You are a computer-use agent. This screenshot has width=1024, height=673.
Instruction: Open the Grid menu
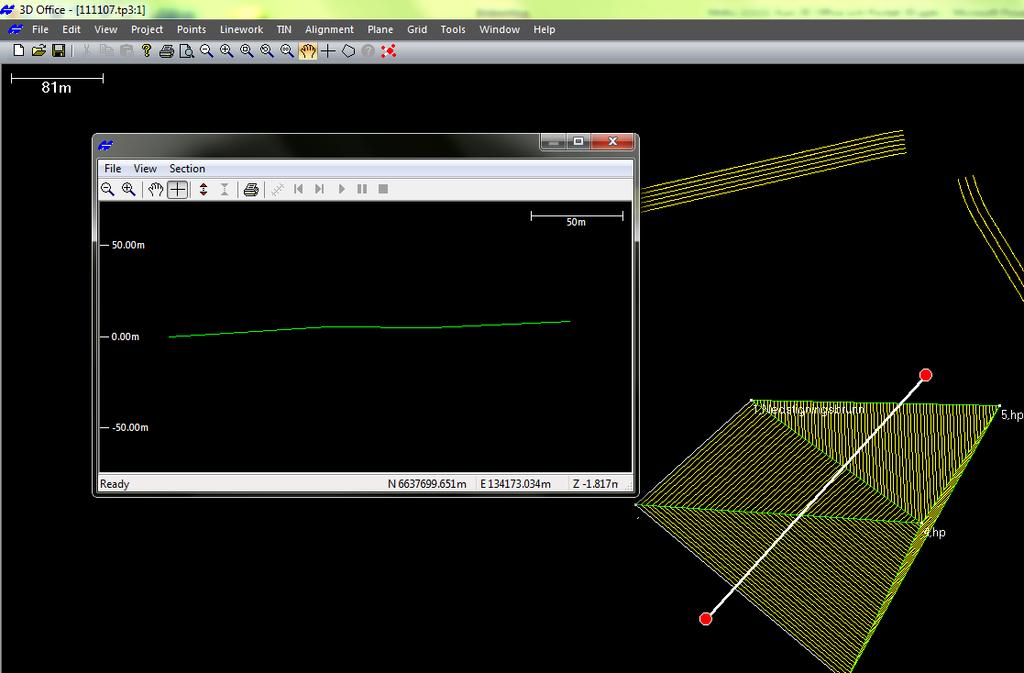[x=417, y=29]
